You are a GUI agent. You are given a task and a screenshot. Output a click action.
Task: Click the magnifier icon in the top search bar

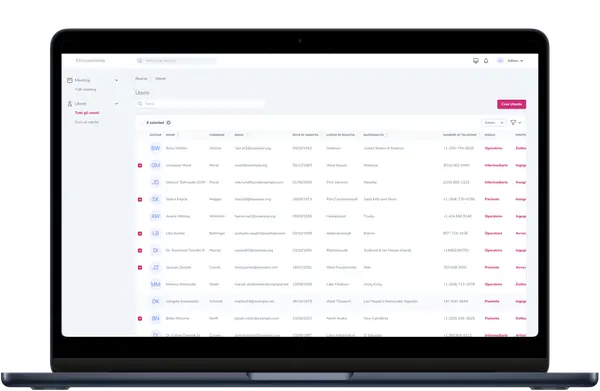pyautogui.click(x=140, y=61)
